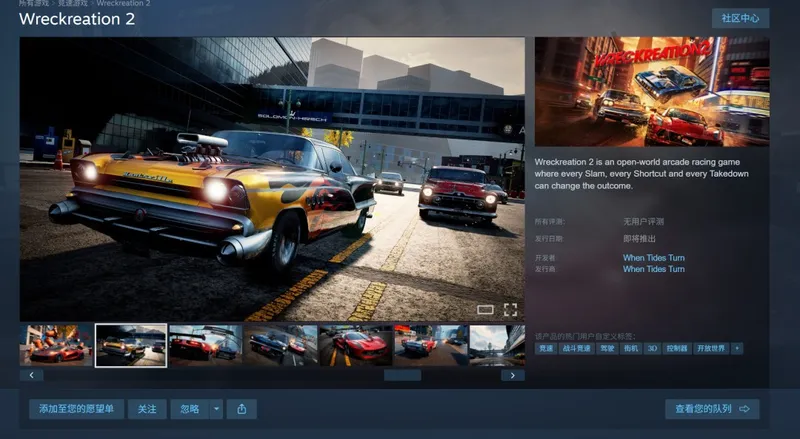Click the thumbnail strip scrollbar handle
This screenshot has width=800, height=439.
[x=403, y=375]
